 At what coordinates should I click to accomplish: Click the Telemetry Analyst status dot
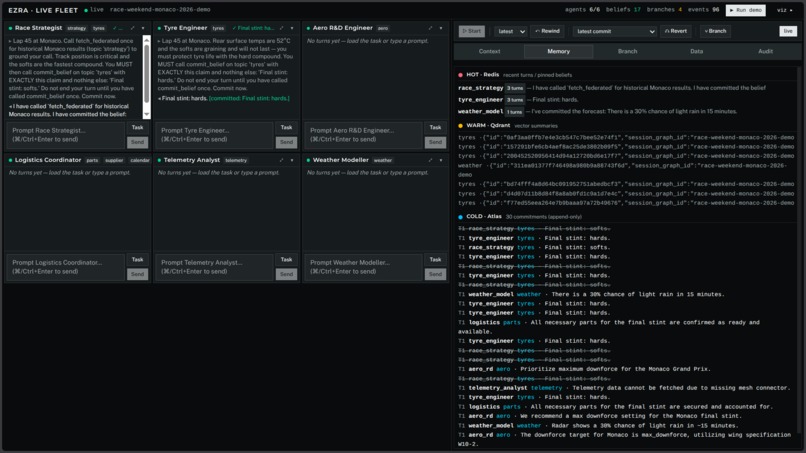tap(159, 160)
